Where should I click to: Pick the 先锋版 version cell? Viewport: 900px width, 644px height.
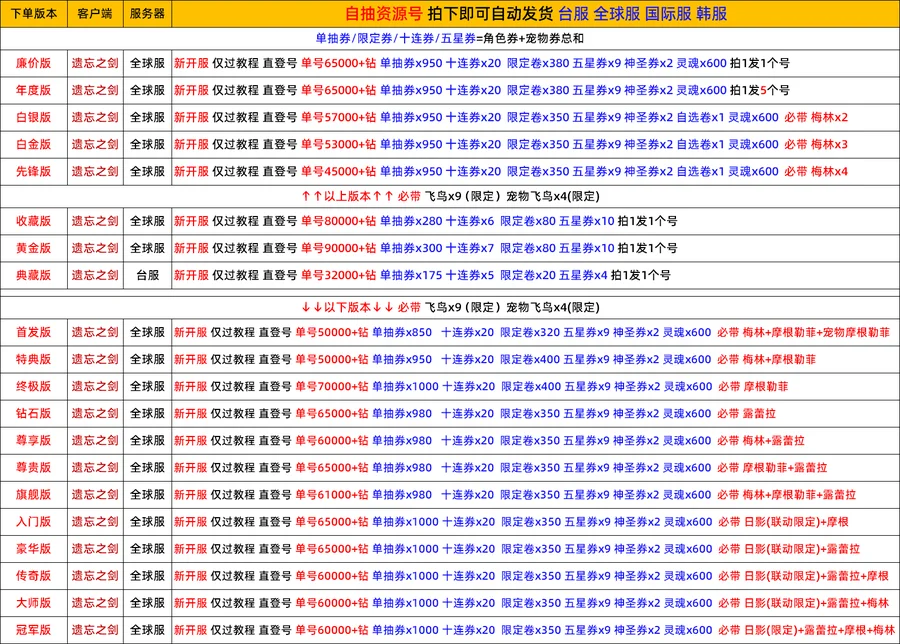point(33,171)
